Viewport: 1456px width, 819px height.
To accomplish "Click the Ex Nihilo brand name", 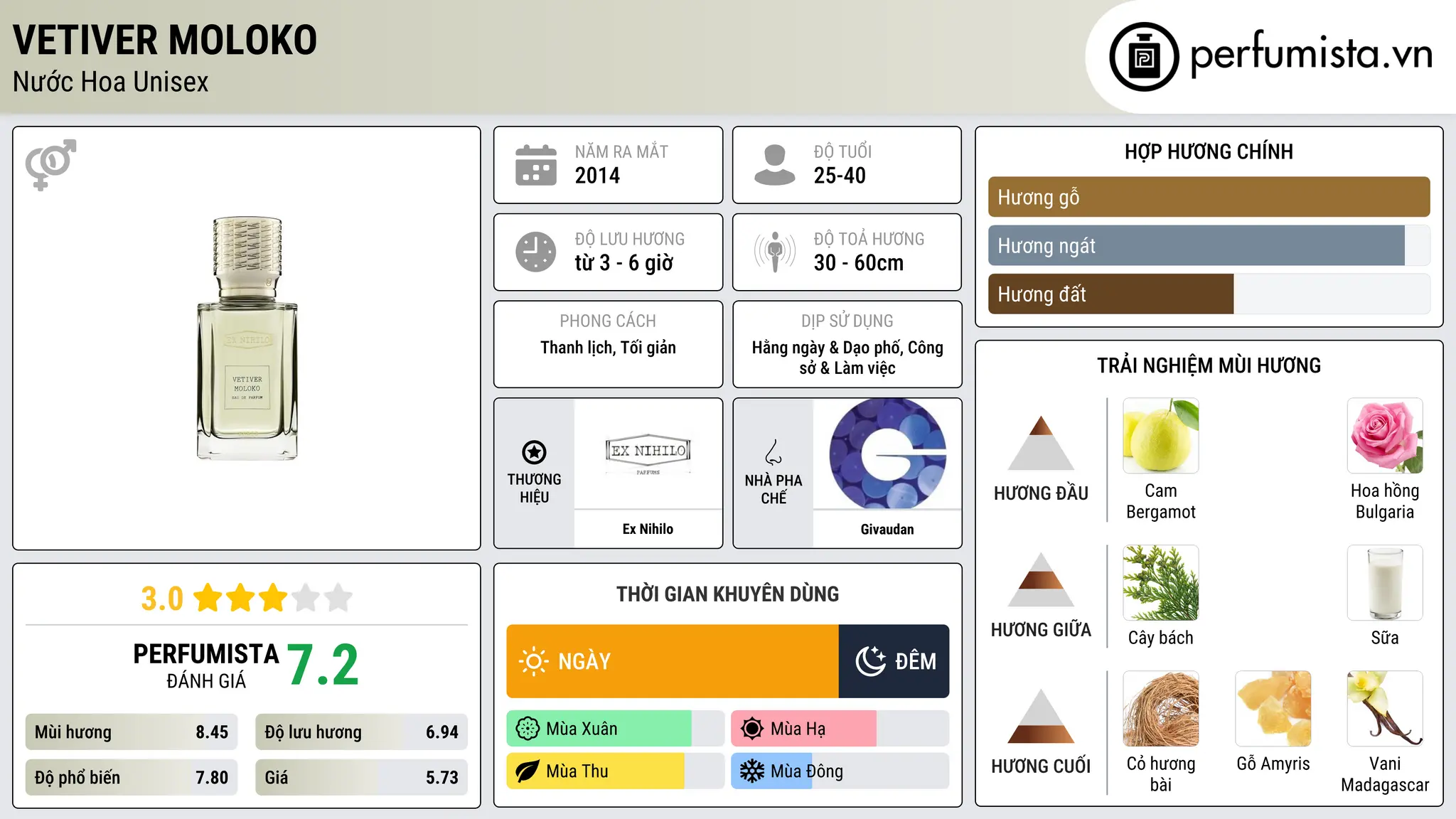I will click(x=648, y=529).
